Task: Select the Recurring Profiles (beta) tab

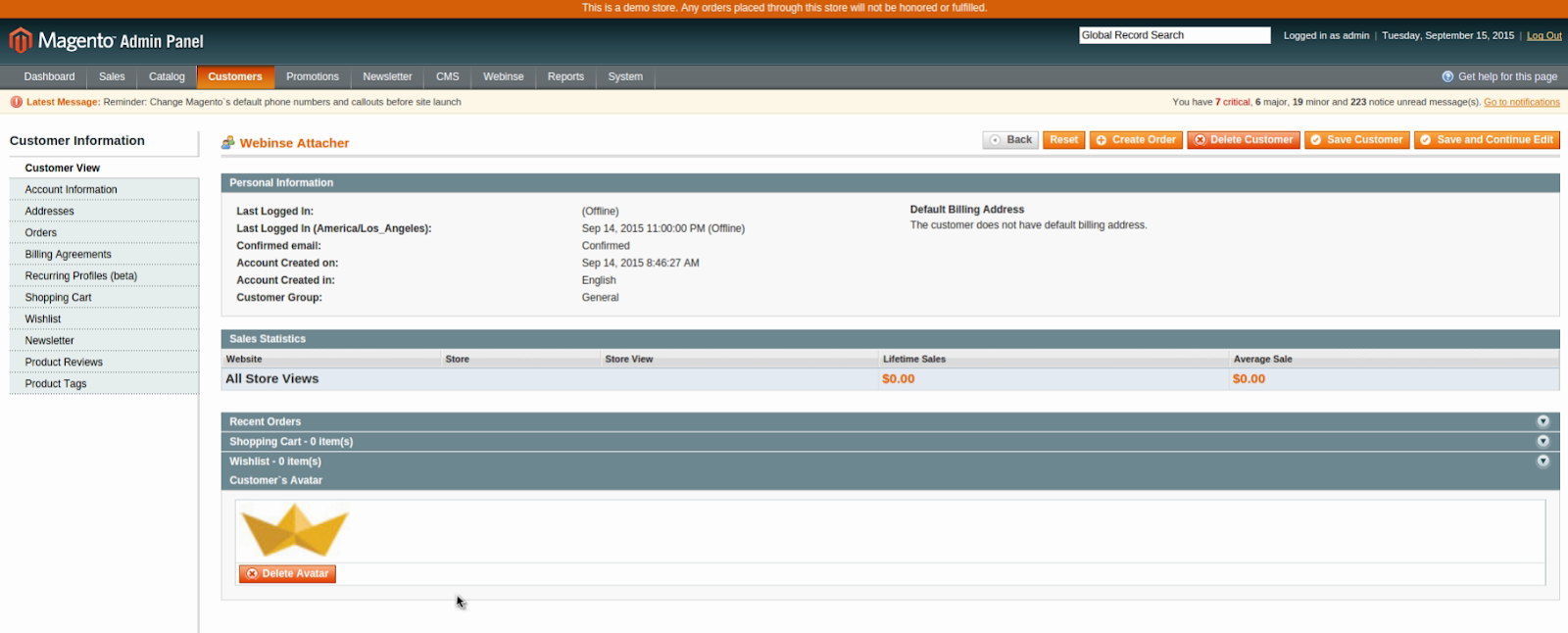Action: tap(104, 275)
